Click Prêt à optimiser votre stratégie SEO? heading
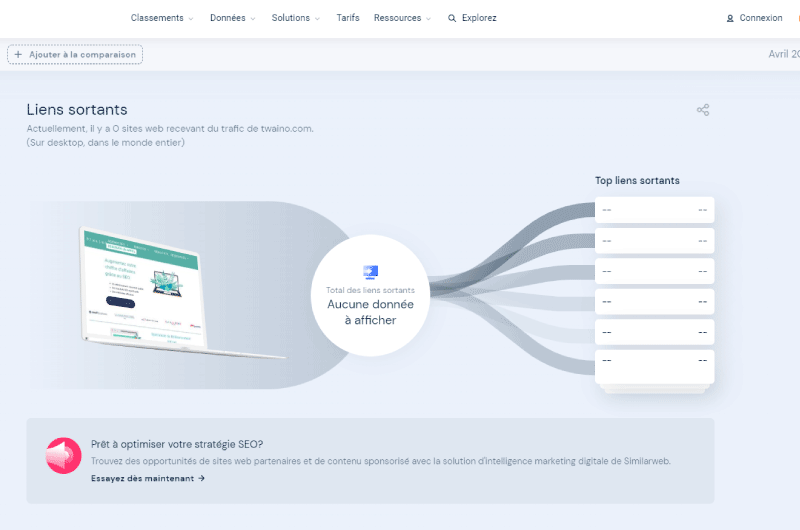 pyautogui.click(x=177, y=444)
